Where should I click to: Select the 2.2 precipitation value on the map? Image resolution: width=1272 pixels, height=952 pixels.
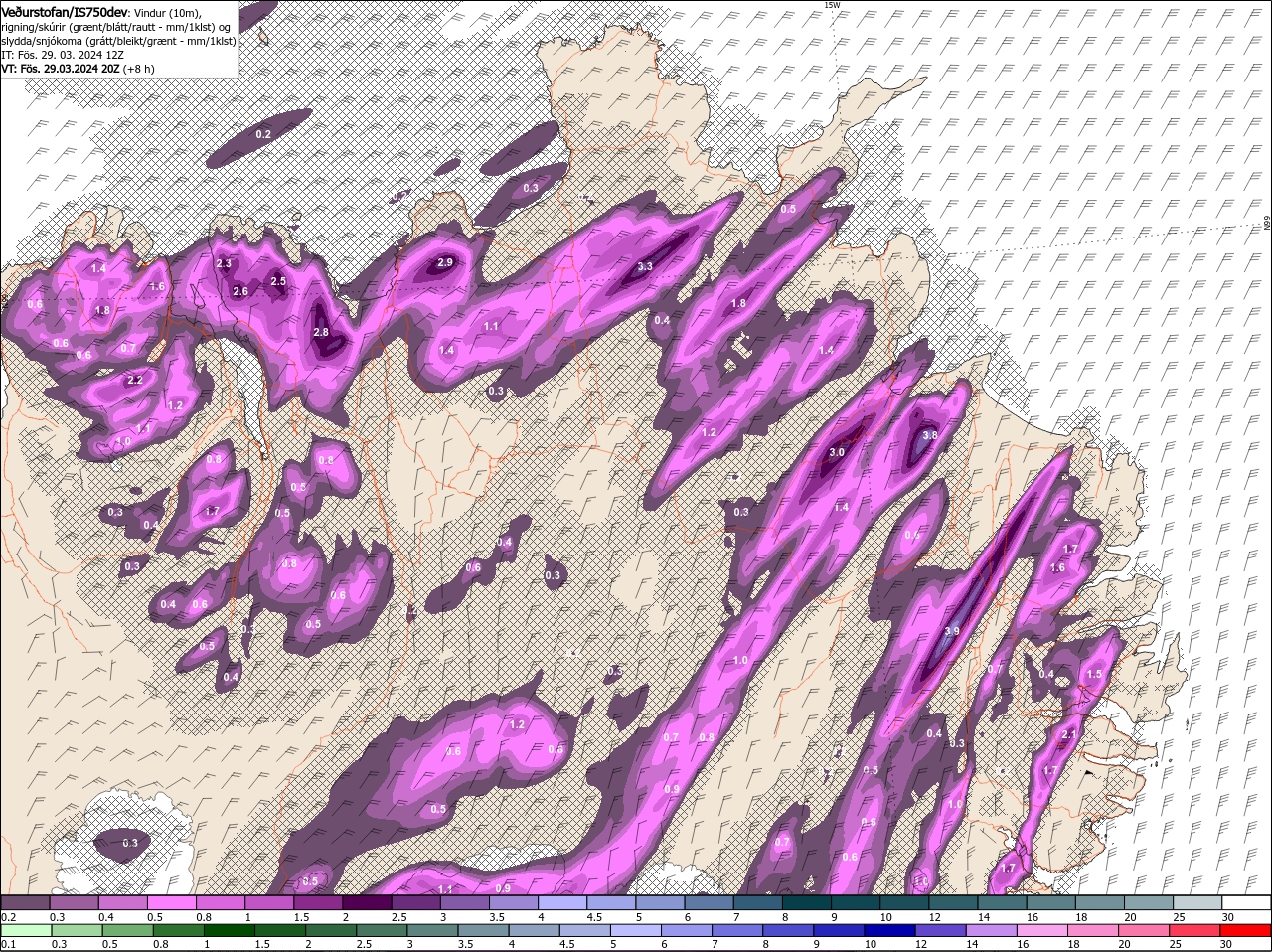point(136,380)
